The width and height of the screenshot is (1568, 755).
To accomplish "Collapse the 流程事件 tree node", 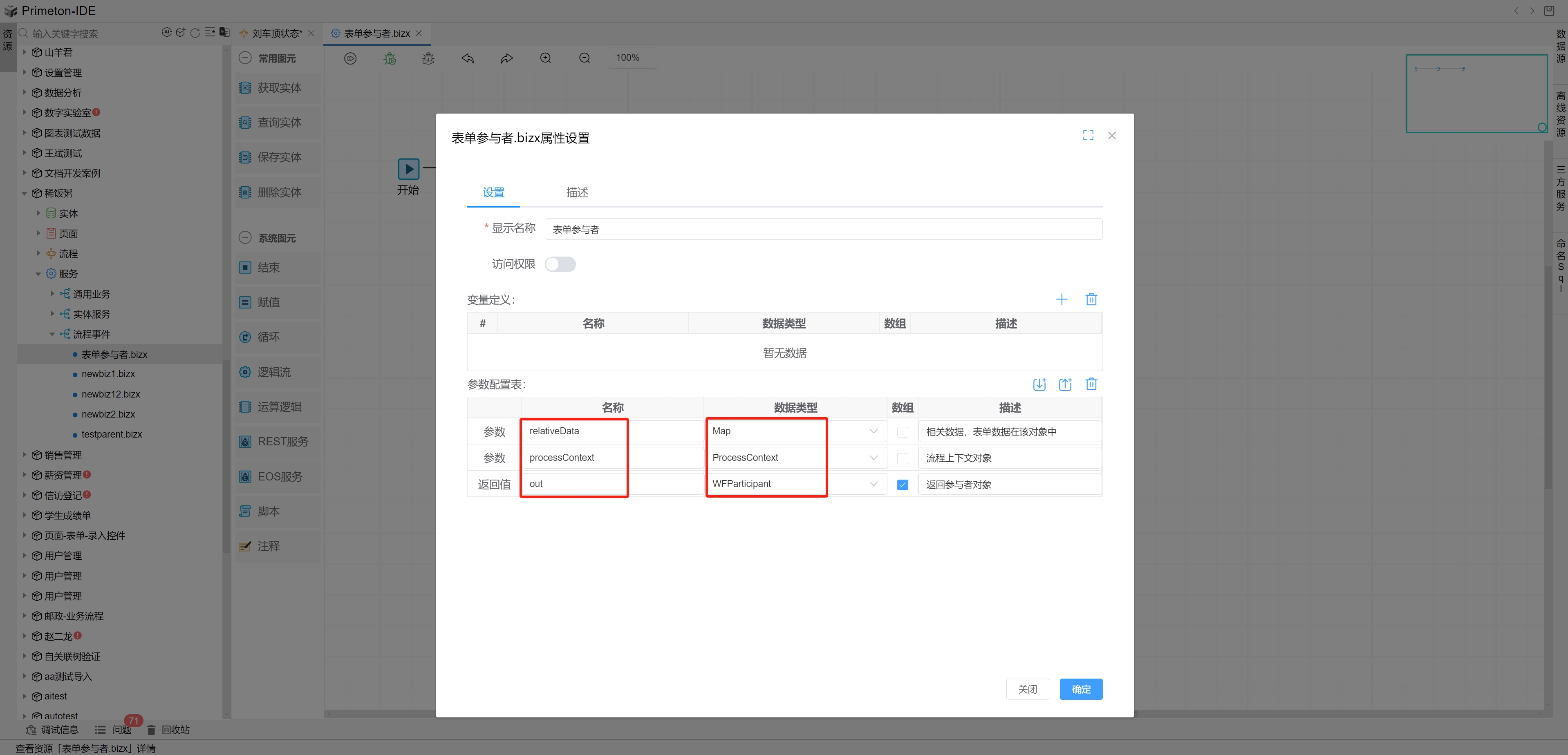I will pos(52,334).
